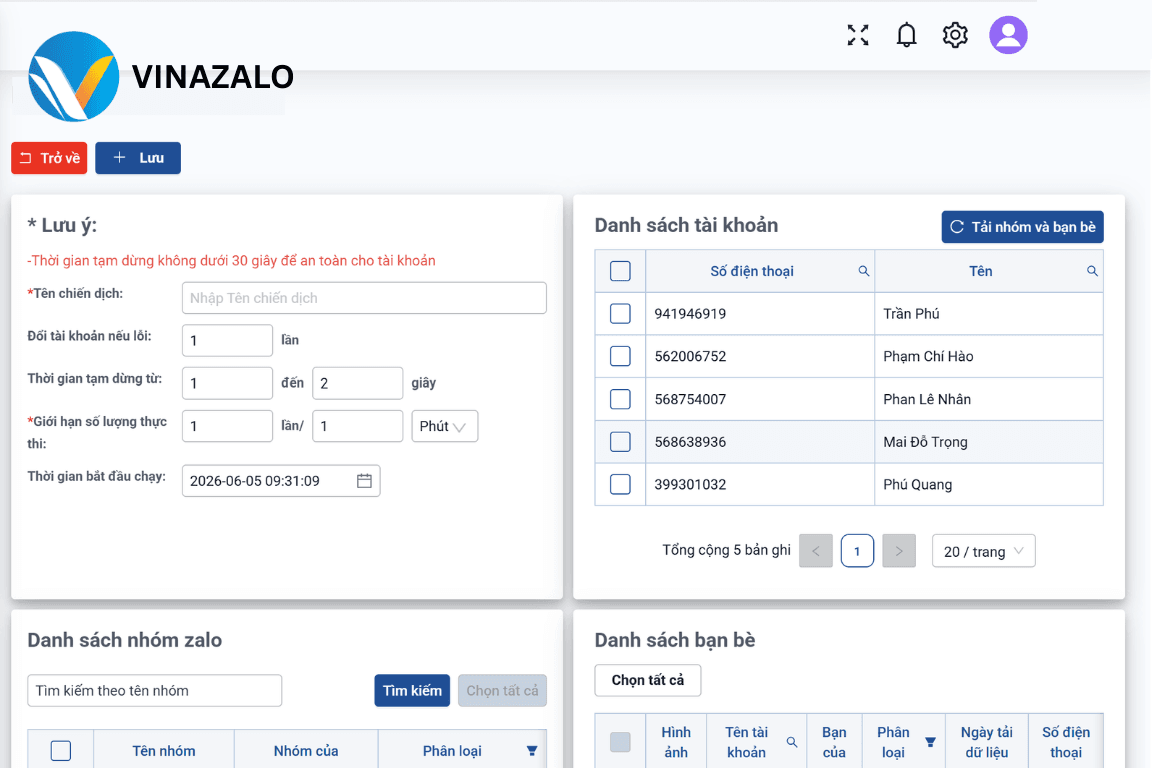
Task: Focus pause time đến field
Action: click(357, 383)
